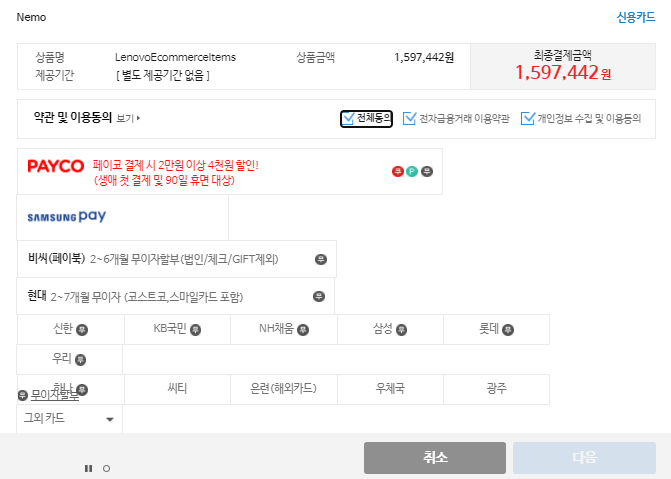Click the 약관 및 이용동의 heading
The width and height of the screenshot is (671, 479).
(73, 117)
